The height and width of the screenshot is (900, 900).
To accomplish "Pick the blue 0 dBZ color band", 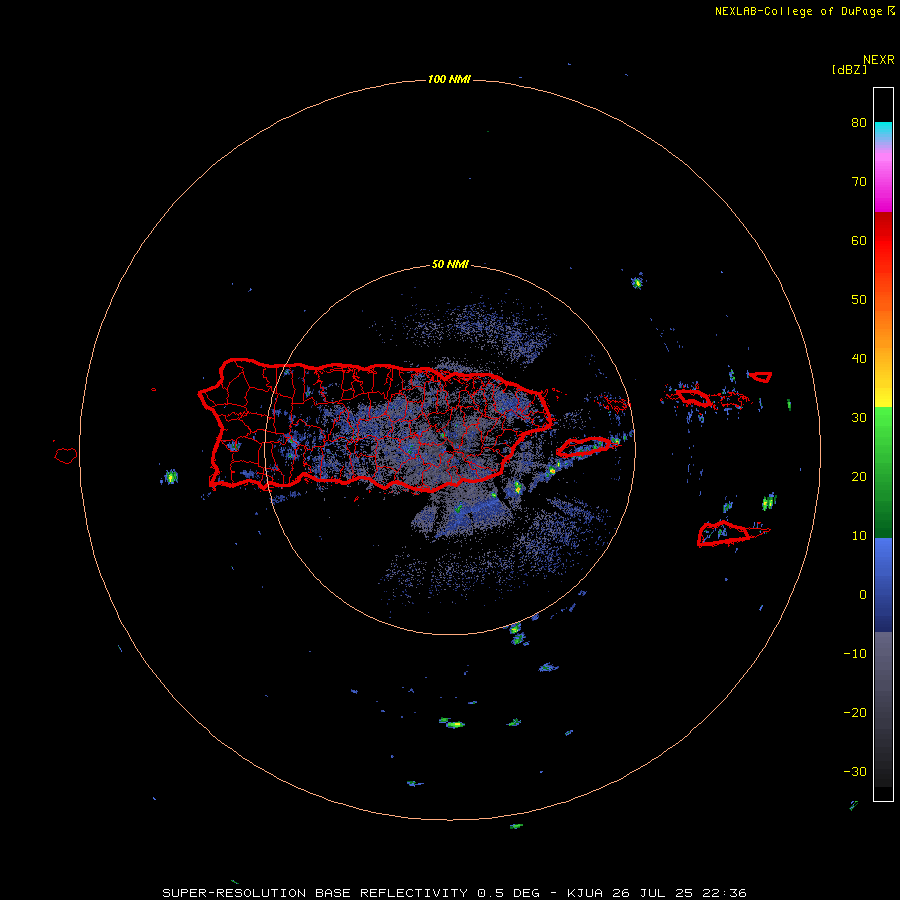I will 883,595.
